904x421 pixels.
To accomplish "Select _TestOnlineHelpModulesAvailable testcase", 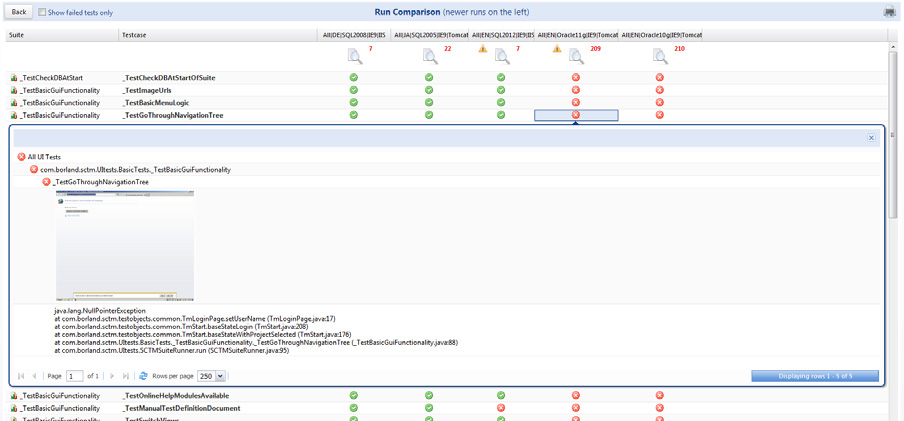I will coord(176,396).
